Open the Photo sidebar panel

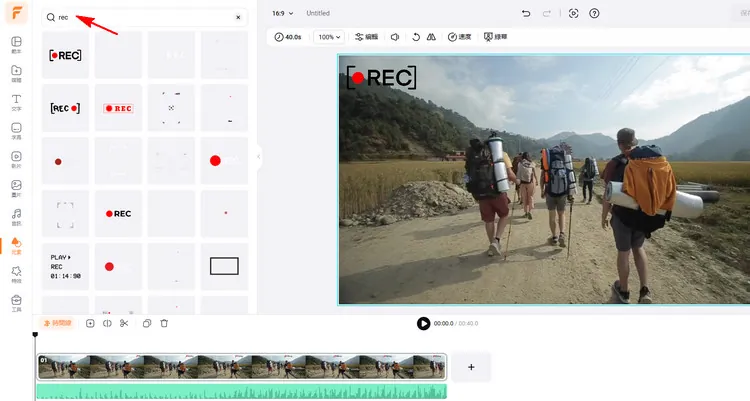pos(16,188)
